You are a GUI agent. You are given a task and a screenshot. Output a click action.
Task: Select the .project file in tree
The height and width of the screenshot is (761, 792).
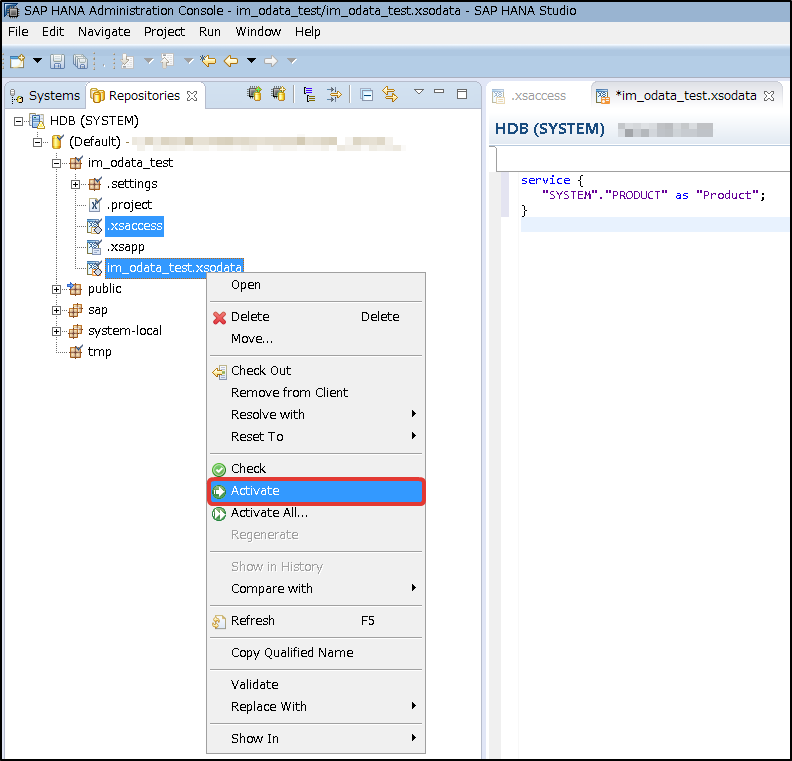click(x=129, y=205)
